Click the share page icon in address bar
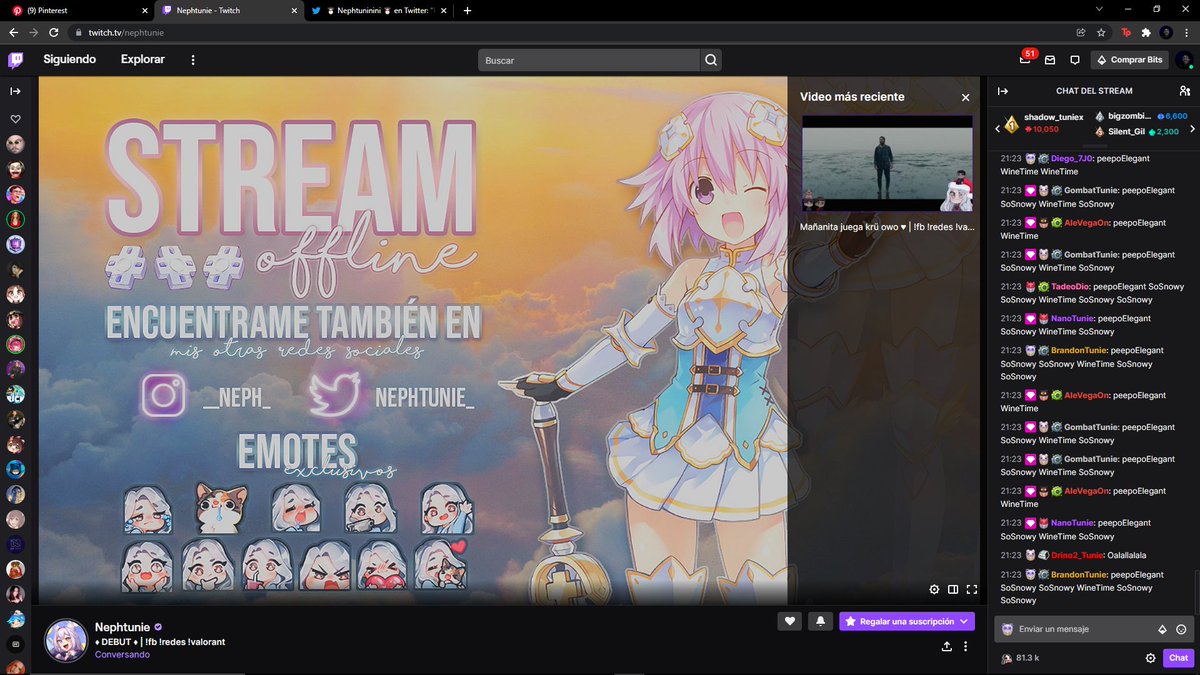 coord(1081,32)
